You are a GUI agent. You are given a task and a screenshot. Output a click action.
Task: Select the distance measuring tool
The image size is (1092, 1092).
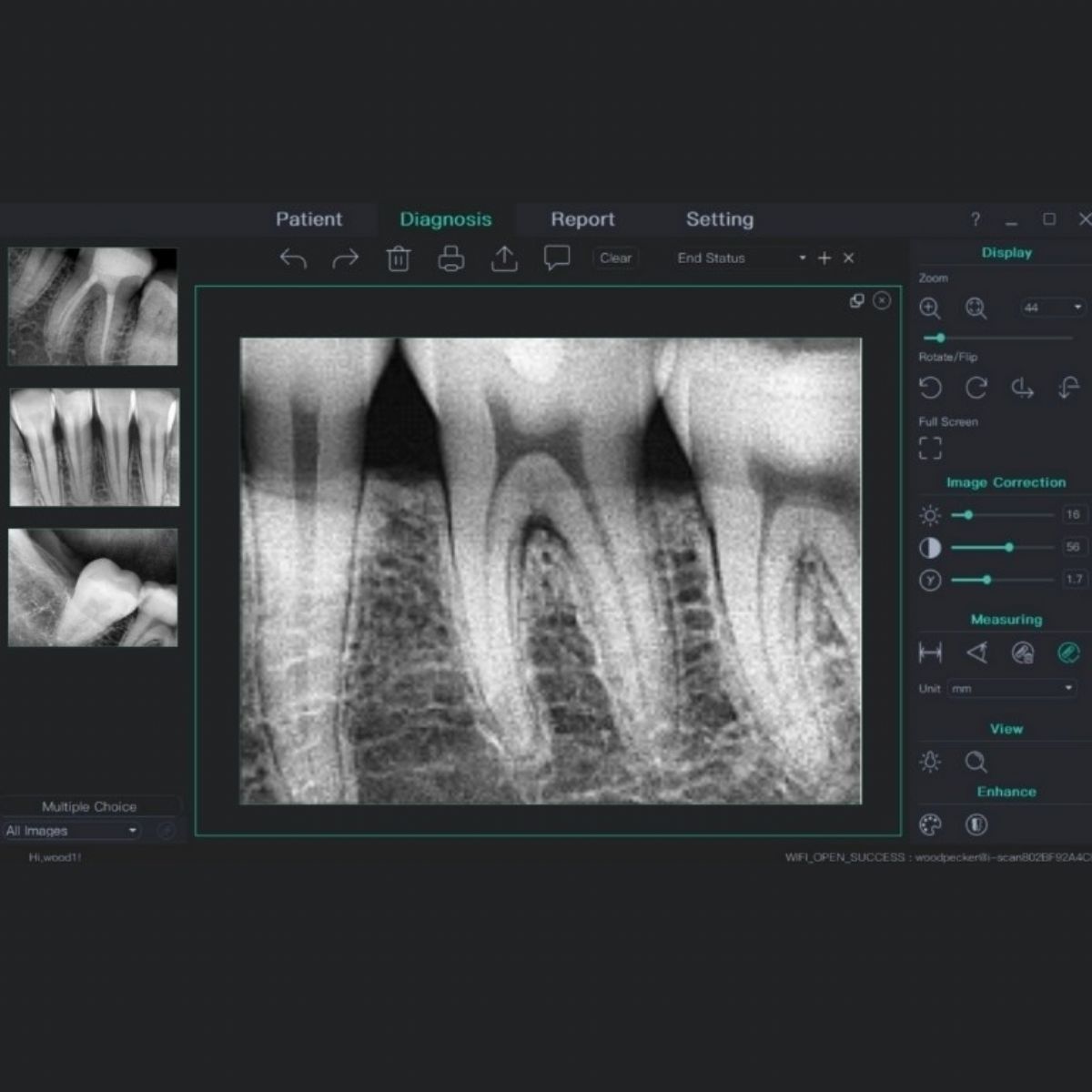(x=930, y=652)
